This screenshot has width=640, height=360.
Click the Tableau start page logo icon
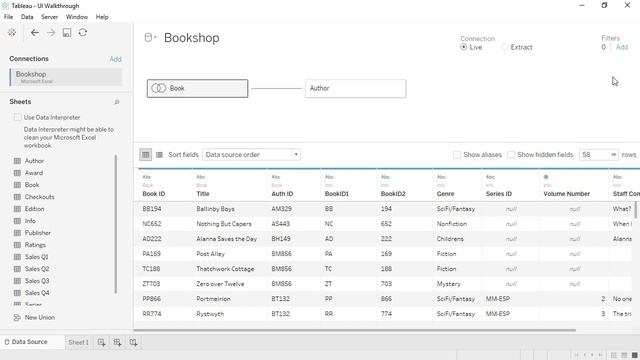(x=12, y=33)
